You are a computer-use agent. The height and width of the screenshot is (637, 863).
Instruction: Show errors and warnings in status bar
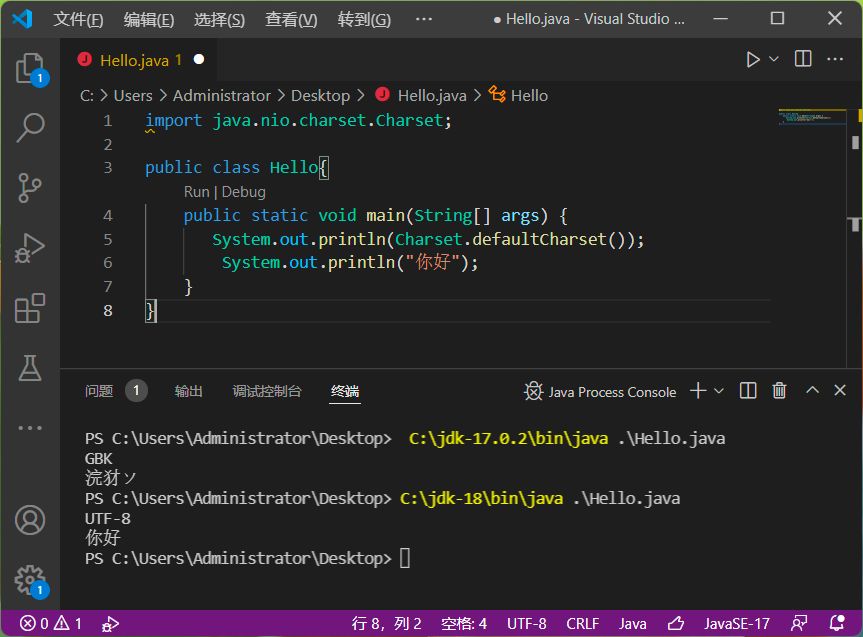(51, 624)
